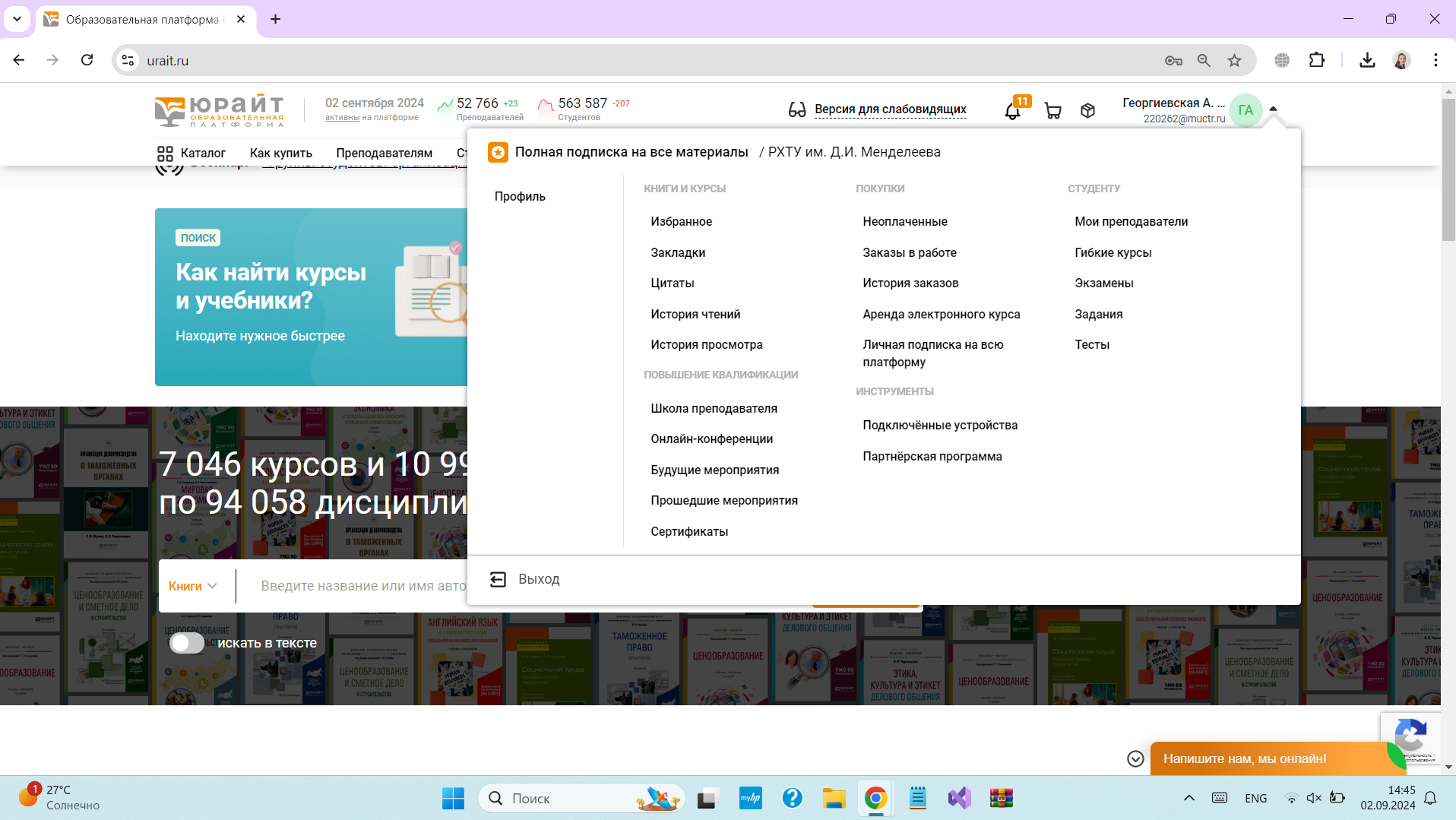Show hidden system tray icons
This screenshot has height=820, width=1456.
click(1189, 798)
